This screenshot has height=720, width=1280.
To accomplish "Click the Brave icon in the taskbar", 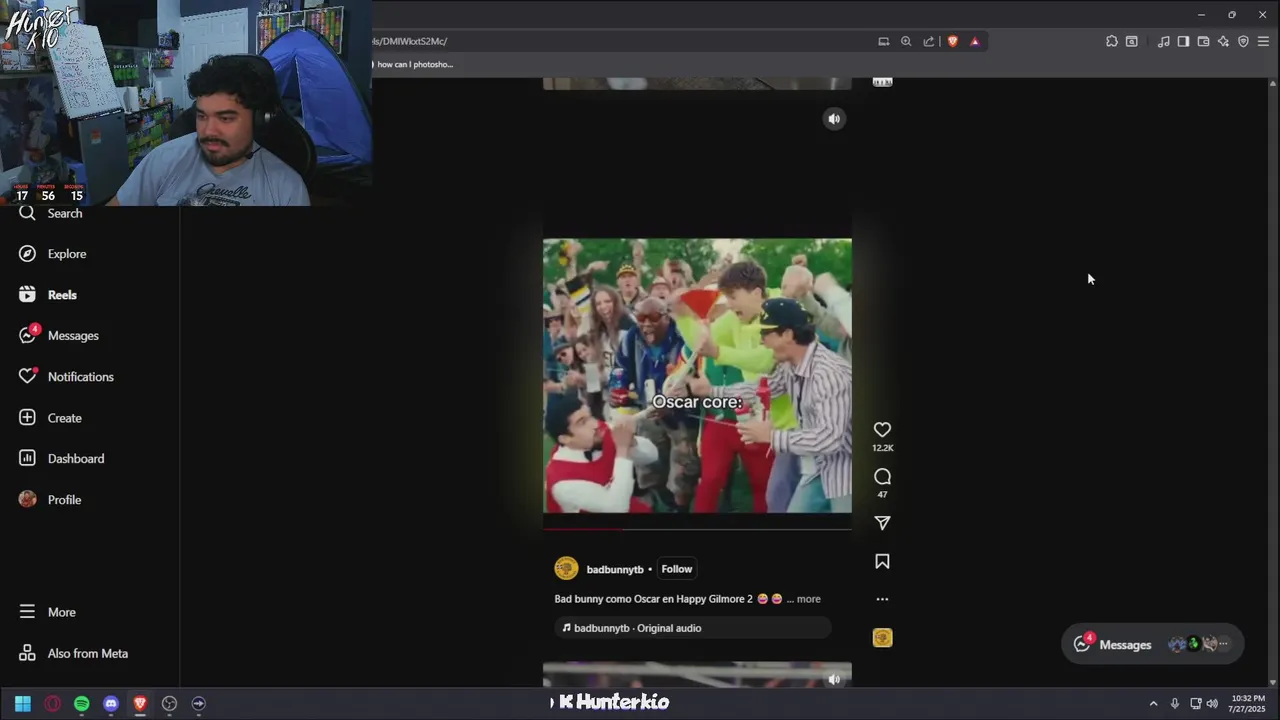I will 140,704.
